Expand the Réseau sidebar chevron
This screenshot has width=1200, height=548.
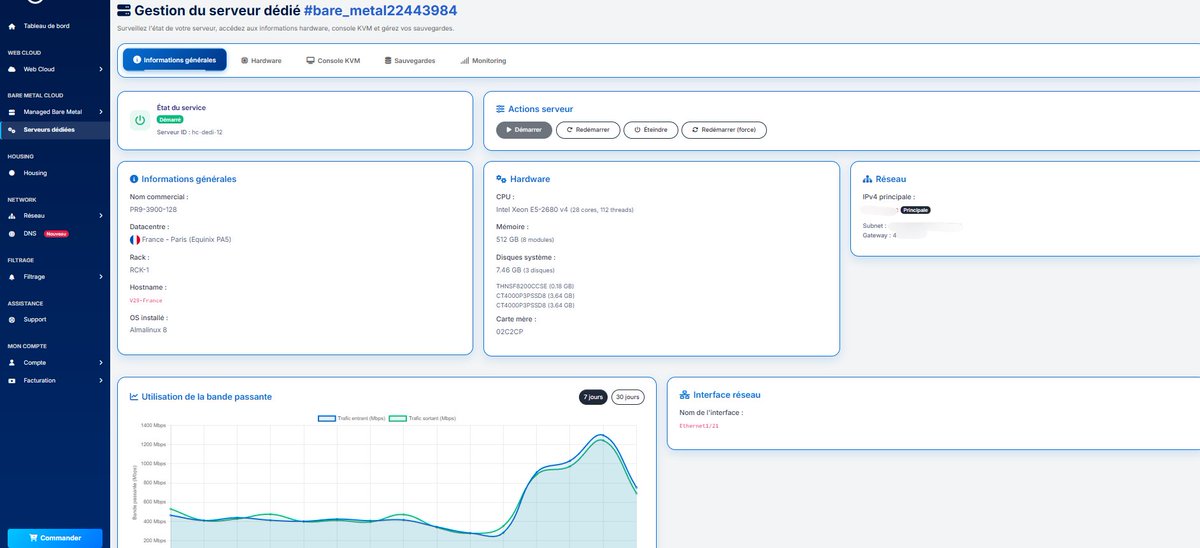point(101,216)
